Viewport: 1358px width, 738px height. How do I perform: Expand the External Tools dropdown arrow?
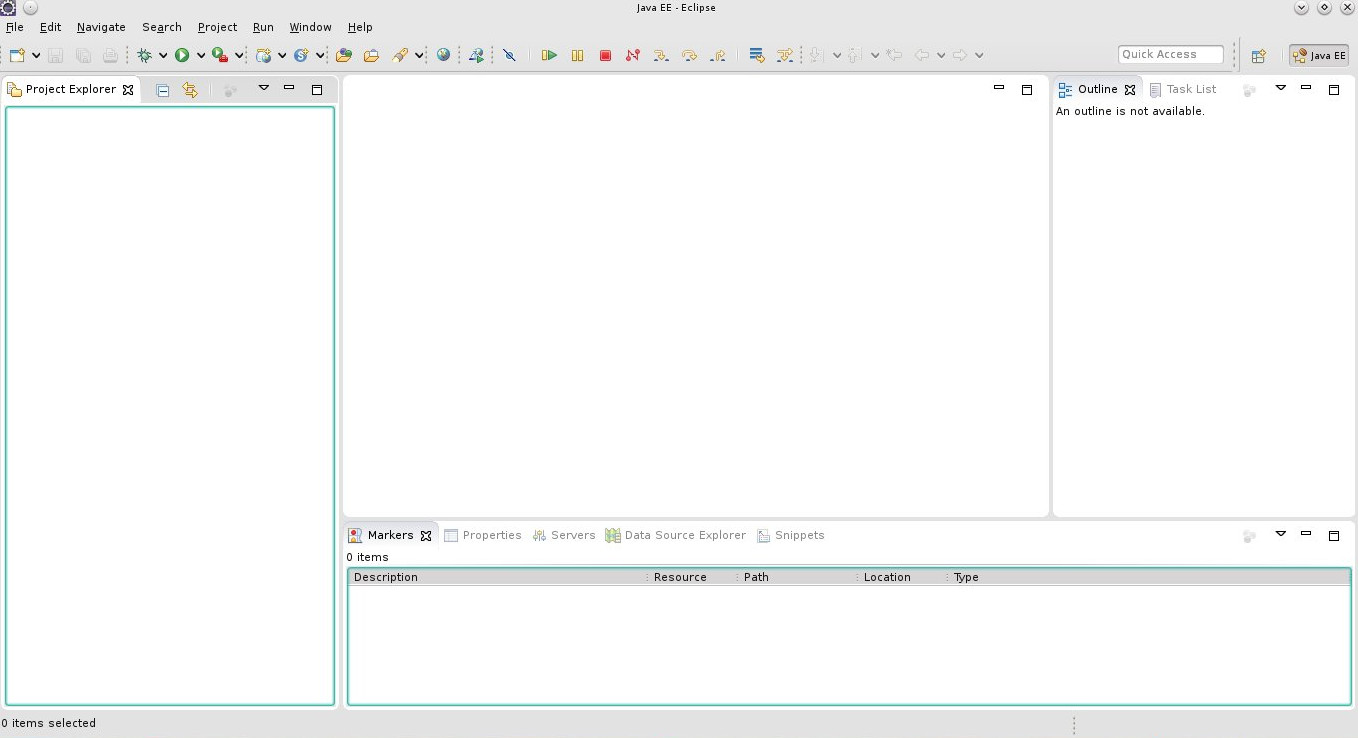239,56
